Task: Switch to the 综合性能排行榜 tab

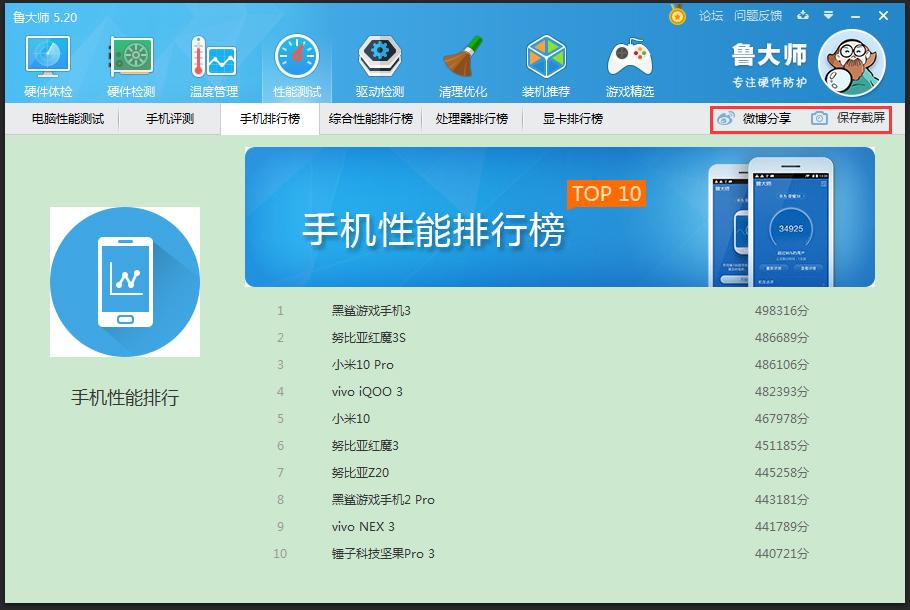Action: [x=371, y=119]
